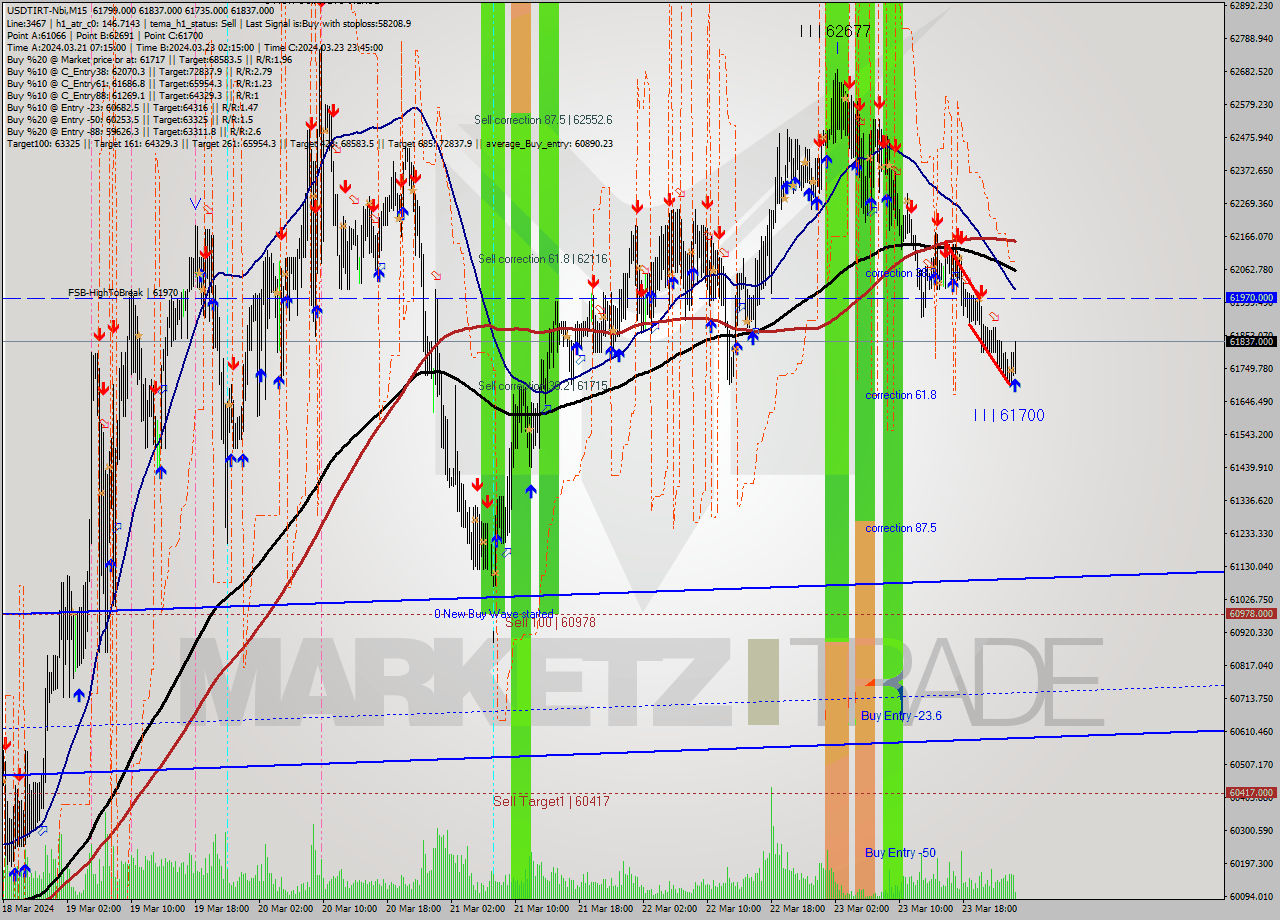Viewport: 1280px width, 920px height.
Task: Select the 22 Mar 10:00 time label
Action: tap(732, 909)
